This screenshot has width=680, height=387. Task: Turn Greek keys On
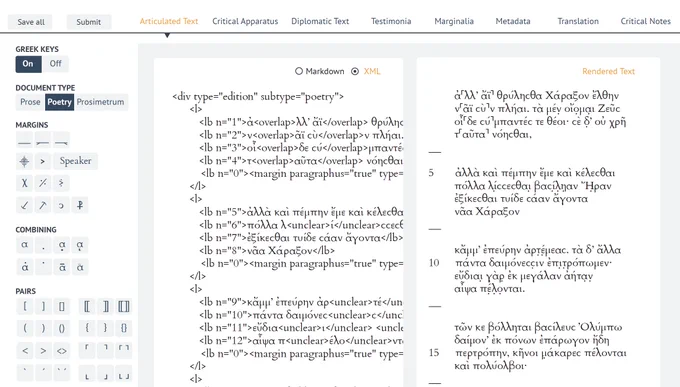coord(28,64)
